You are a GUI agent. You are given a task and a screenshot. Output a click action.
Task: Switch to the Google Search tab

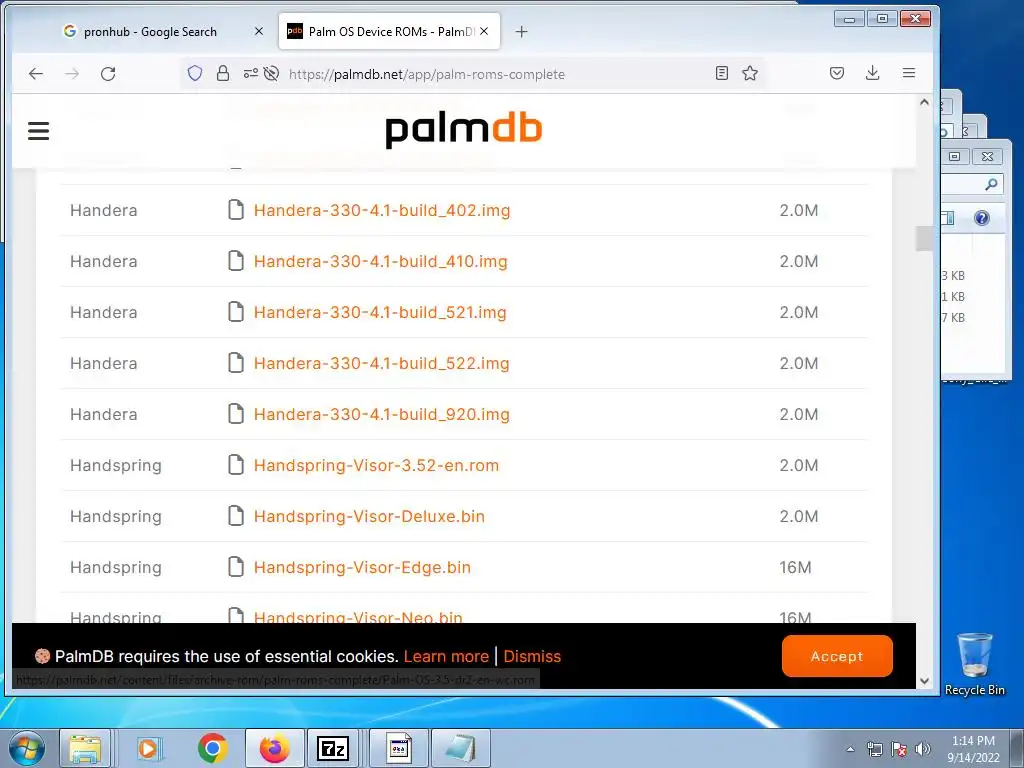point(148,31)
